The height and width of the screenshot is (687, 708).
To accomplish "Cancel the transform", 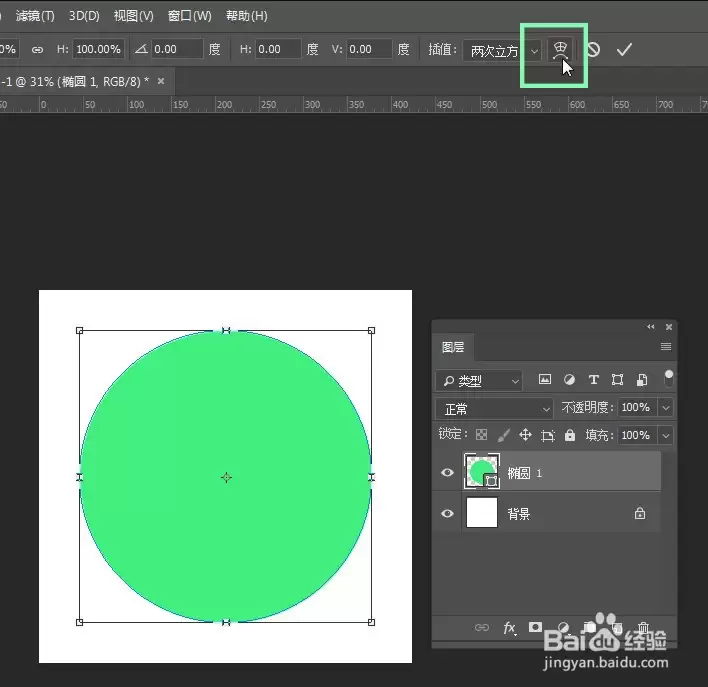I will 593,49.
